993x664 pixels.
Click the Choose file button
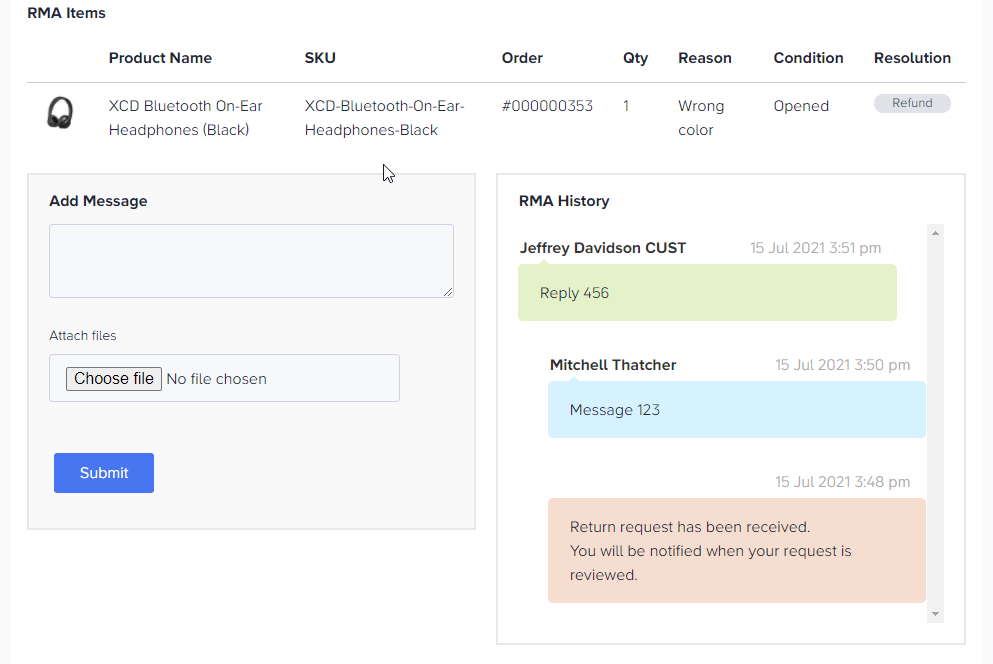click(114, 379)
